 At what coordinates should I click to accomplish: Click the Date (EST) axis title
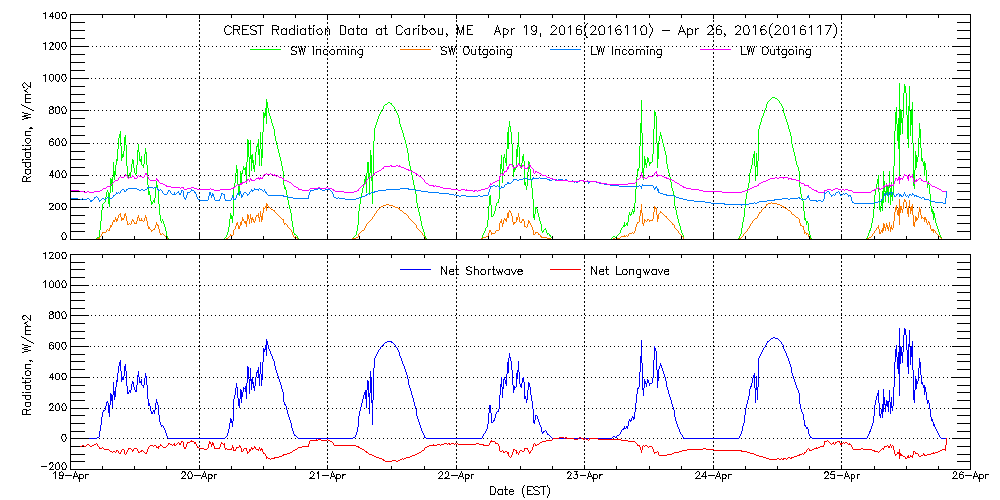tap(522, 491)
